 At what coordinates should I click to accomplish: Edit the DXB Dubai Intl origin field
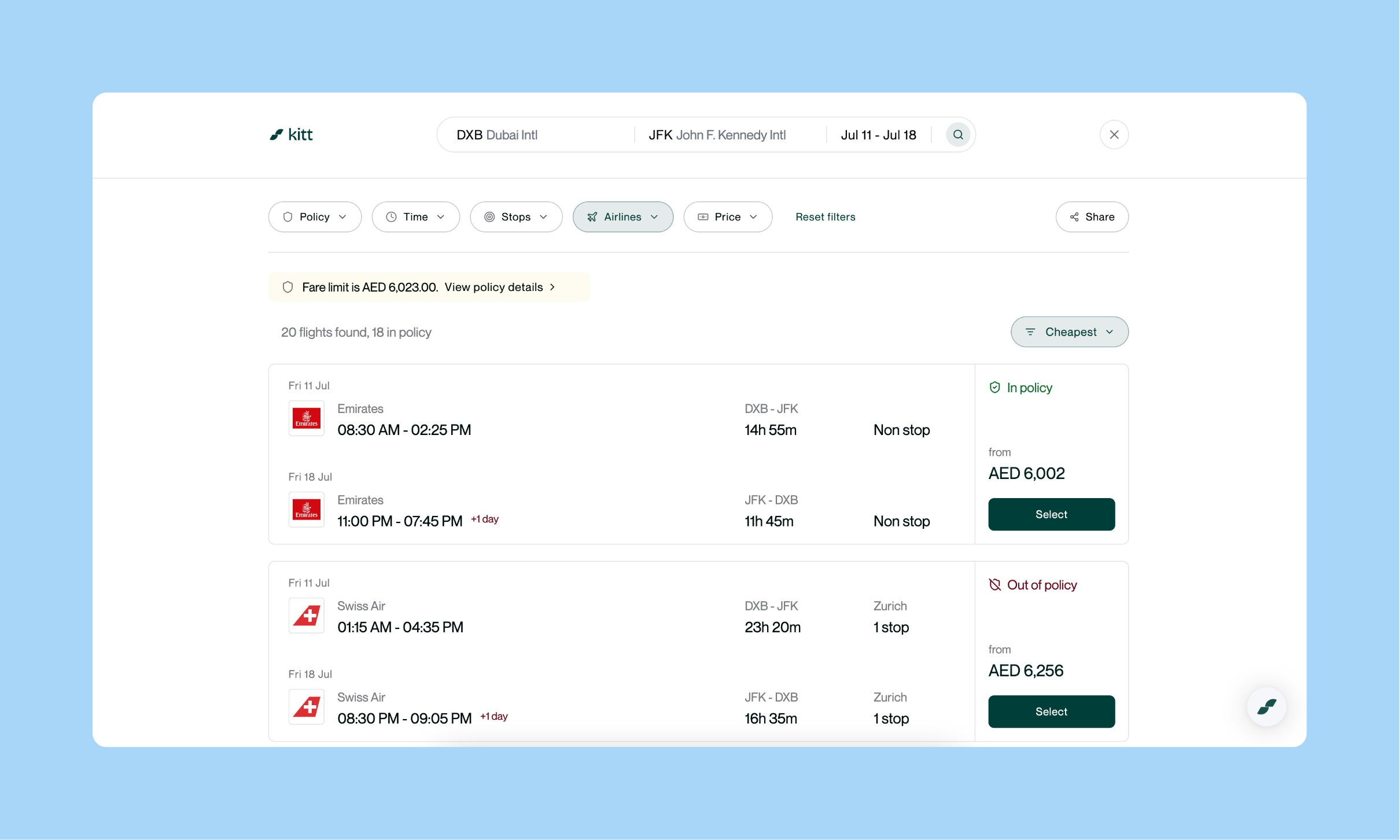pyautogui.click(x=535, y=135)
